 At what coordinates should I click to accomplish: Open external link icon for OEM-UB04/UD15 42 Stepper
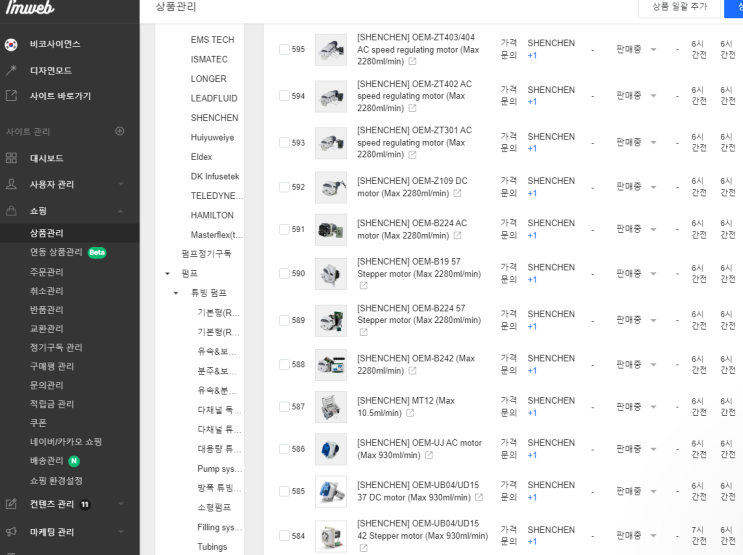363,548
